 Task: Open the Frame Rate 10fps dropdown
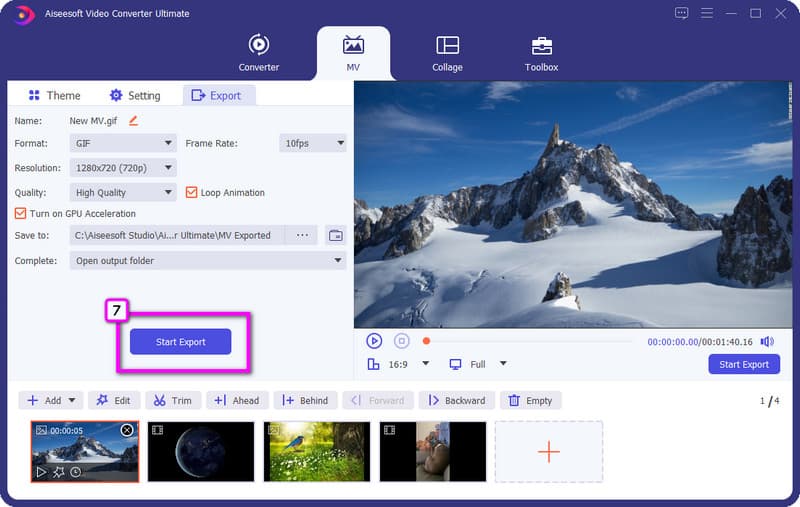(x=312, y=143)
